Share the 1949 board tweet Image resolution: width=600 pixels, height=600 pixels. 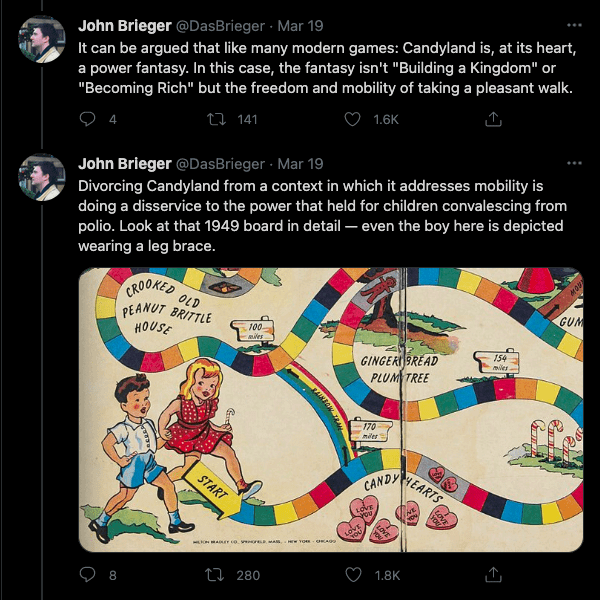click(493, 574)
